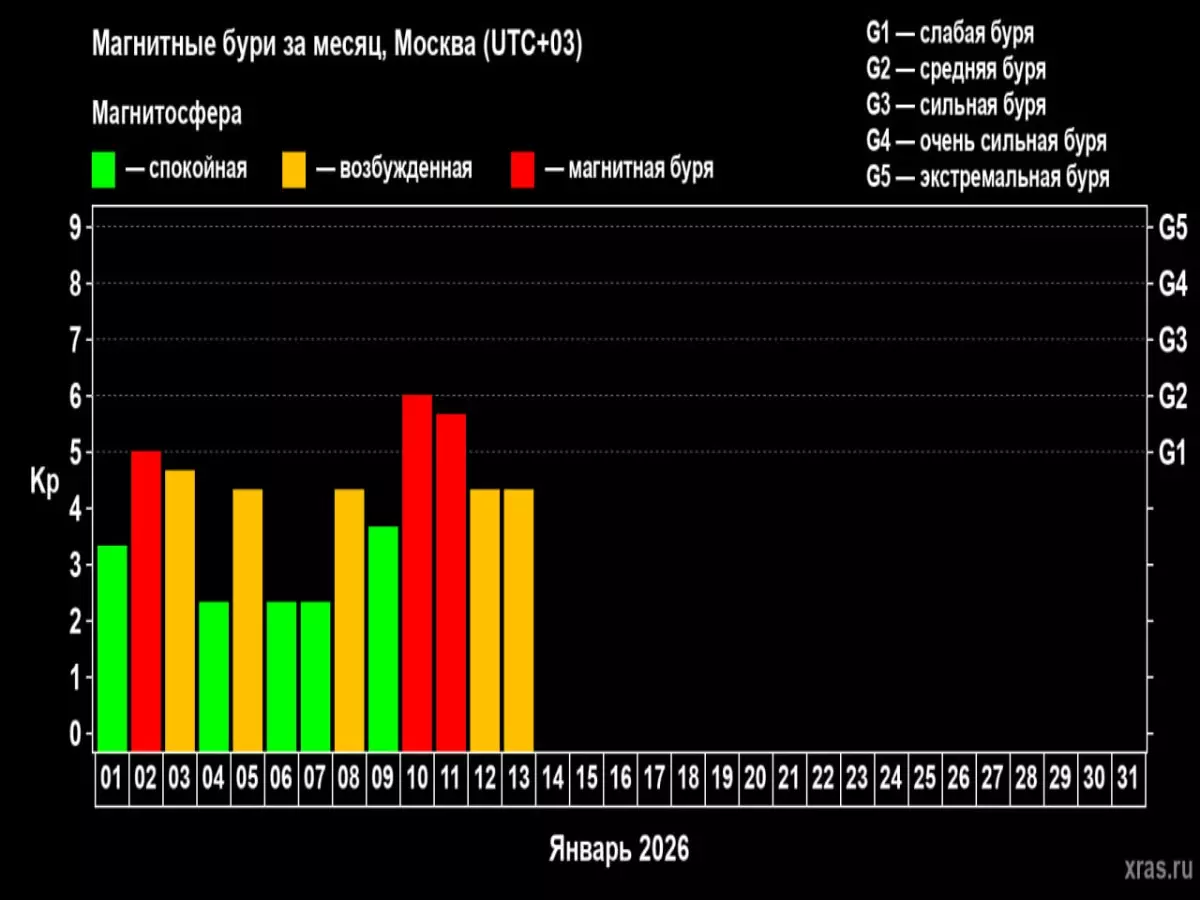Click the G5 storm level label
The image size is (1200, 900).
(x=1172, y=227)
